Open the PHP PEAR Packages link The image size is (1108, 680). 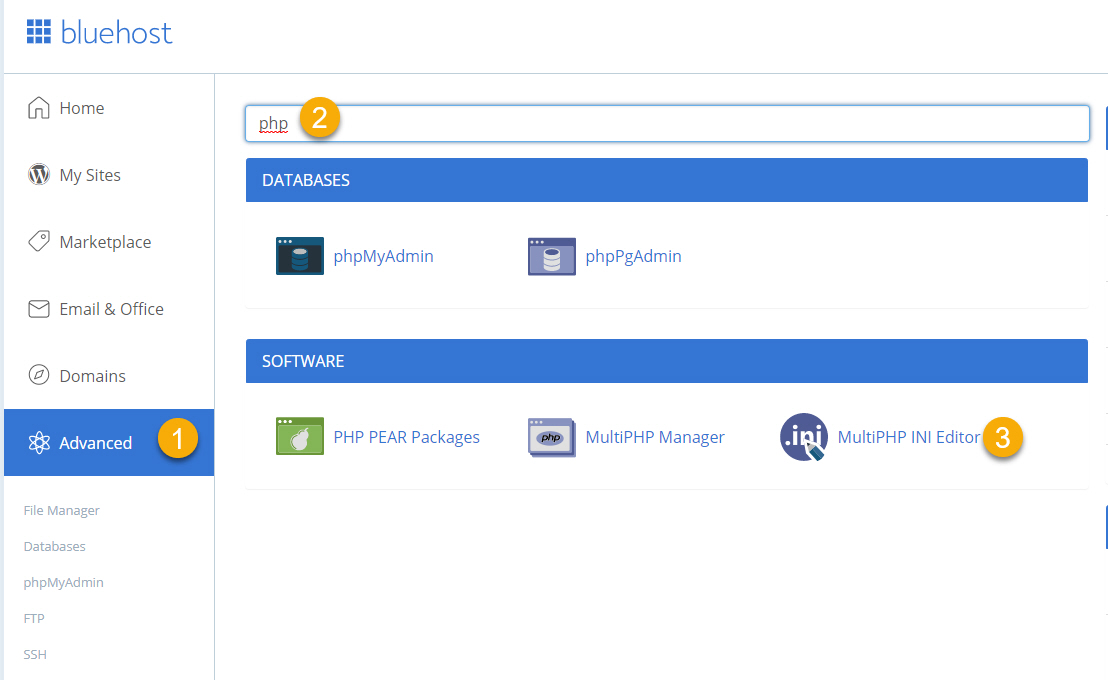[406, 438]
